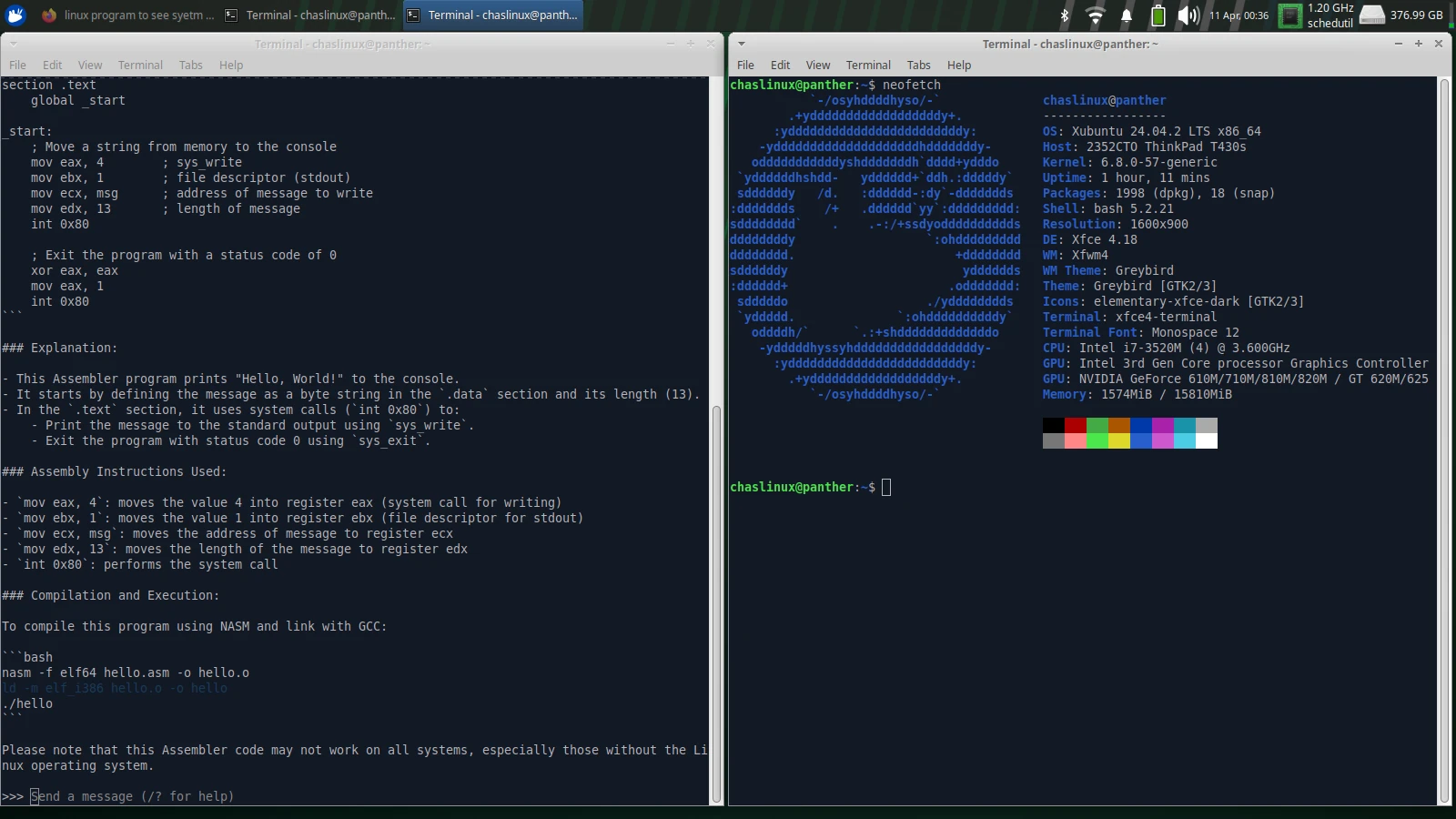Click the 'nasm -f elf64 hello.asm -o hello.o' line
Image resolution: width=1456 pixels, height=819 pixels.
point(126,672)
